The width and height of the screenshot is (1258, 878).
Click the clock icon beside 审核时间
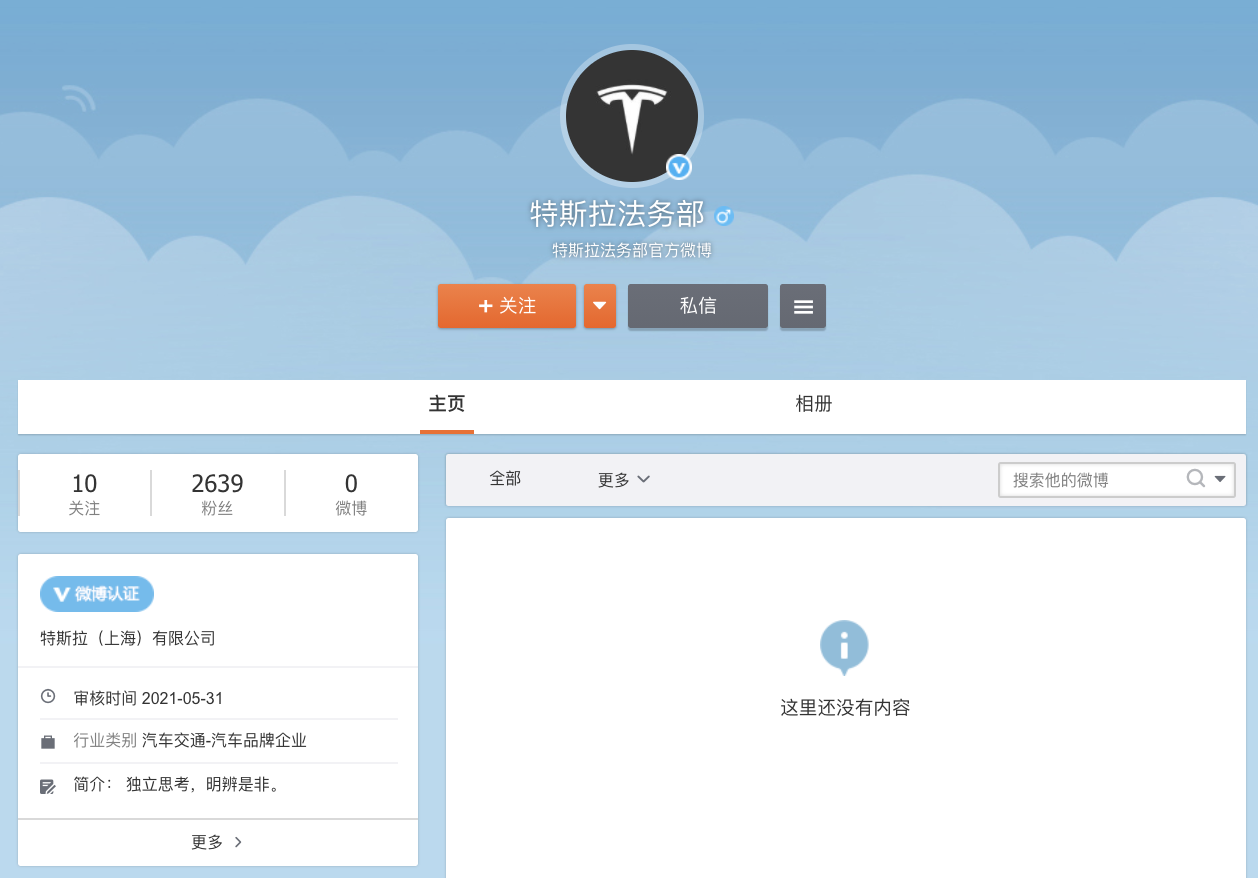pyautogui.click(x=48, y=697)
